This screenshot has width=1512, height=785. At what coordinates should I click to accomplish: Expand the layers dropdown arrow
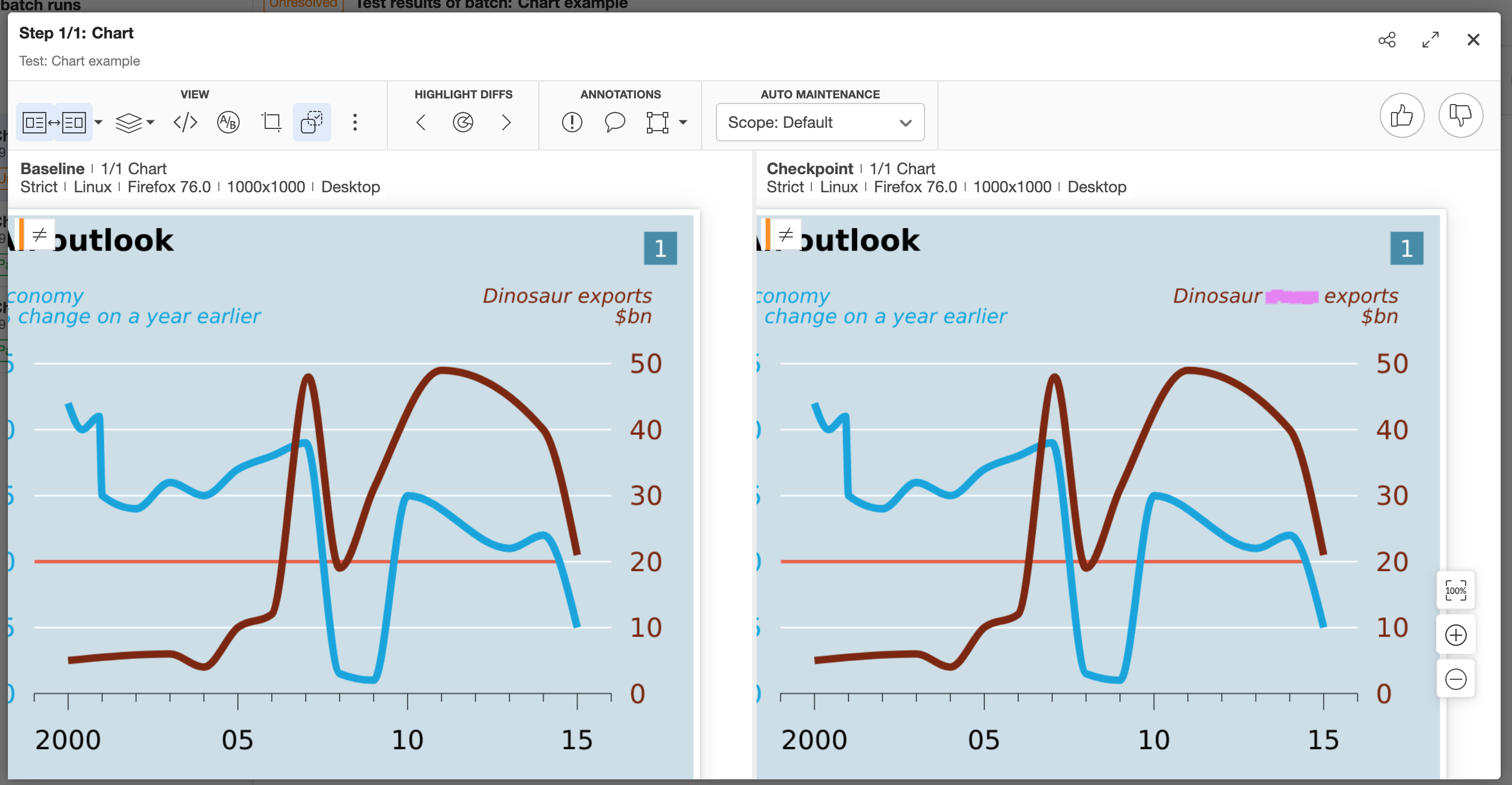pyautogui.click(x=151, y=122)
